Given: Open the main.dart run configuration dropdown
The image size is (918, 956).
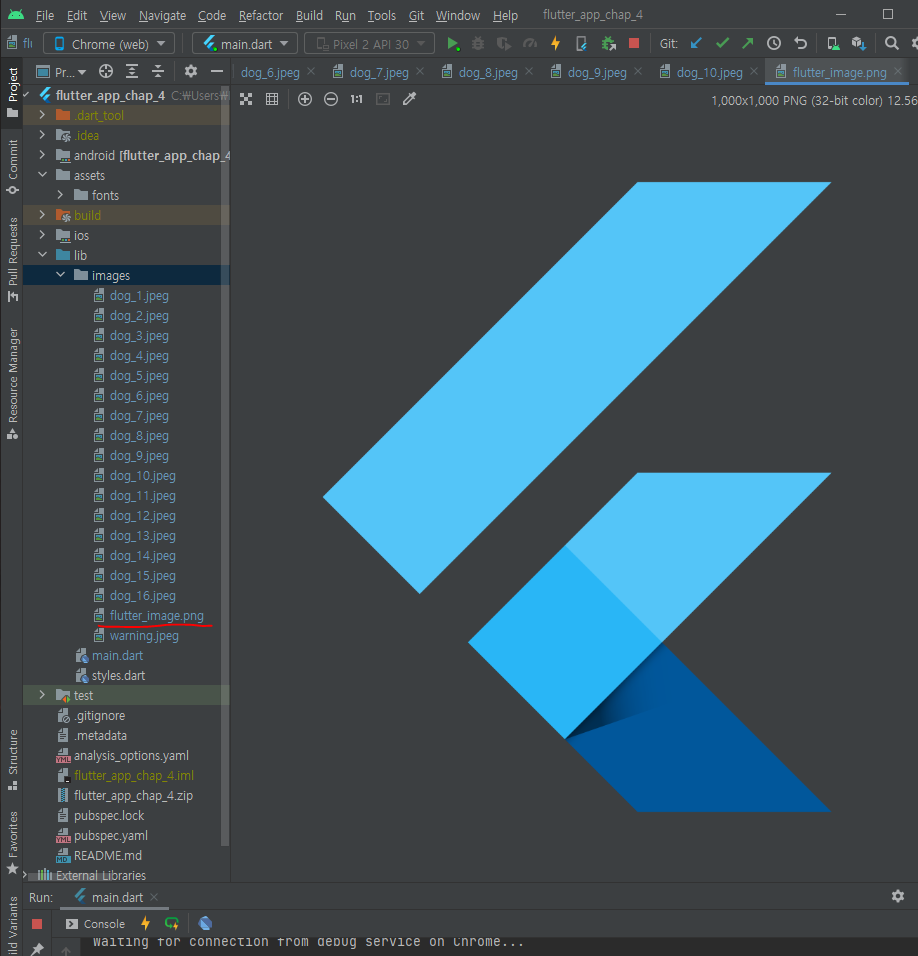Looking at the screenshot, I should pos(245,44).
